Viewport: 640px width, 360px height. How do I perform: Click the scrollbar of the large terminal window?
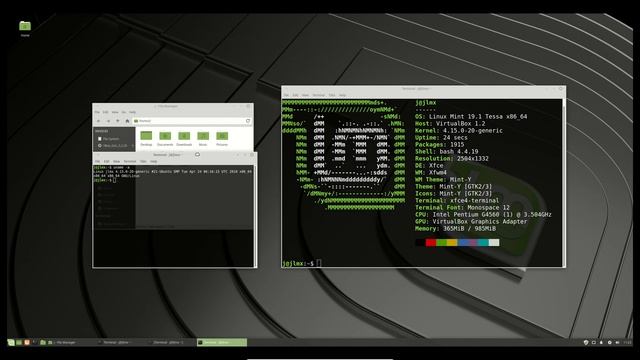pos(564,182)
